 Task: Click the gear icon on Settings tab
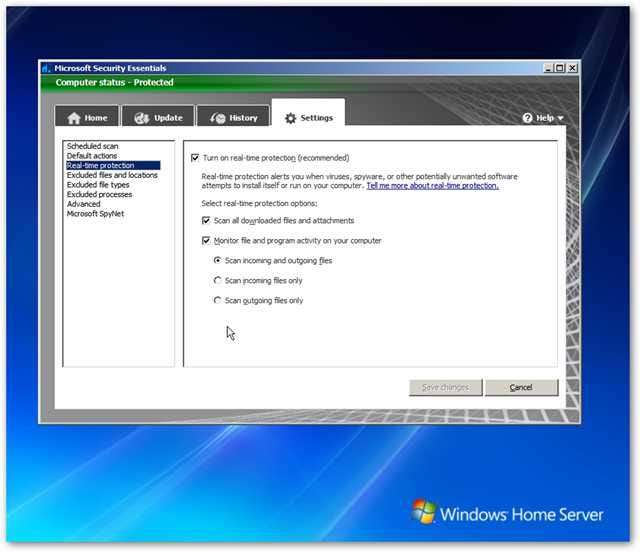pyautogui.click(x=291, y=118)
